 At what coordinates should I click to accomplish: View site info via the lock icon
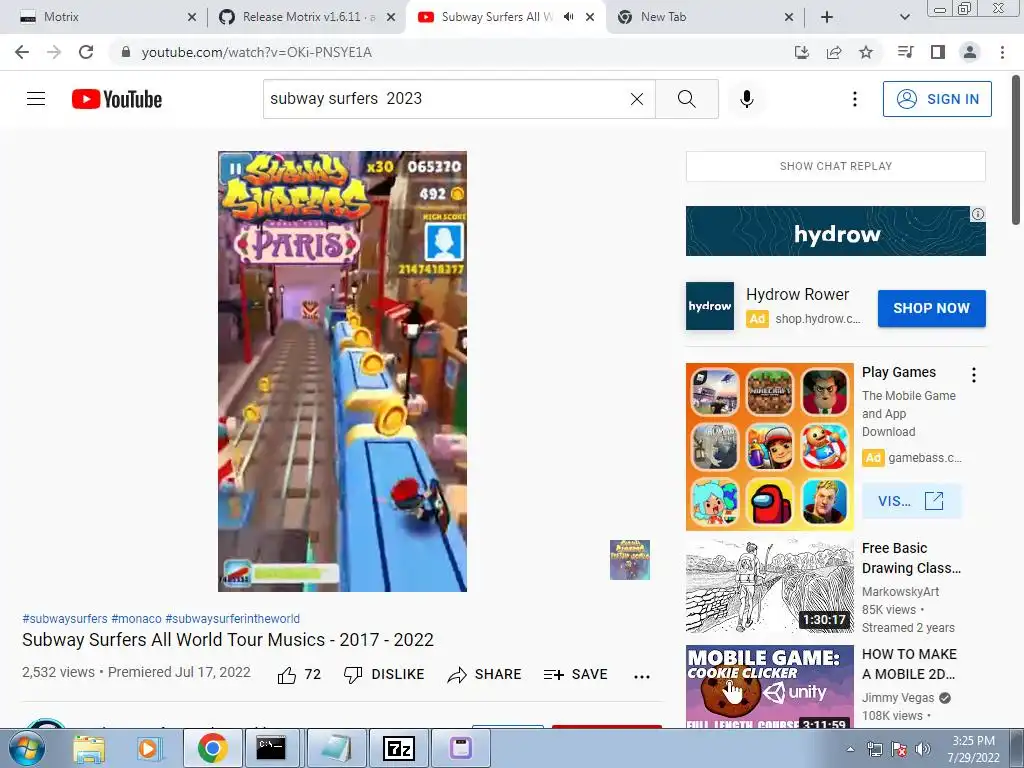click(126, 52)
